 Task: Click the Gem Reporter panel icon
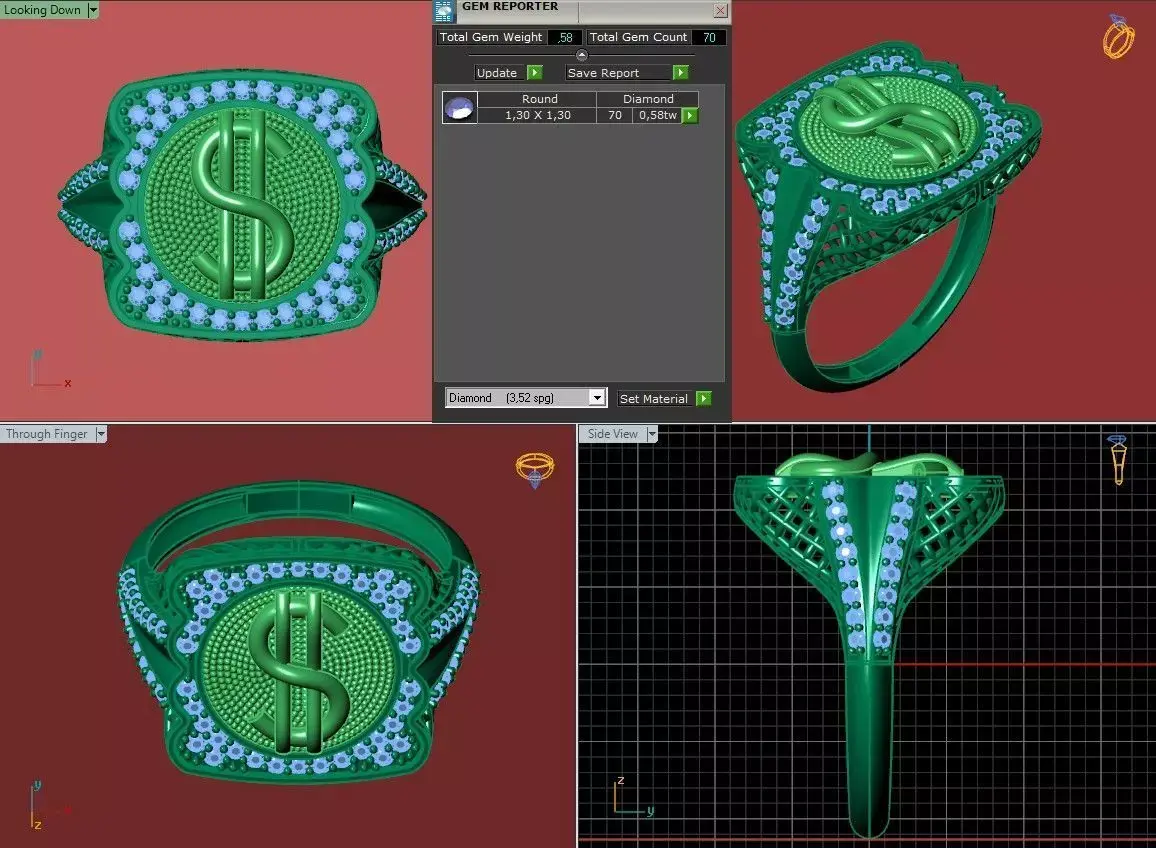(445, 11)
